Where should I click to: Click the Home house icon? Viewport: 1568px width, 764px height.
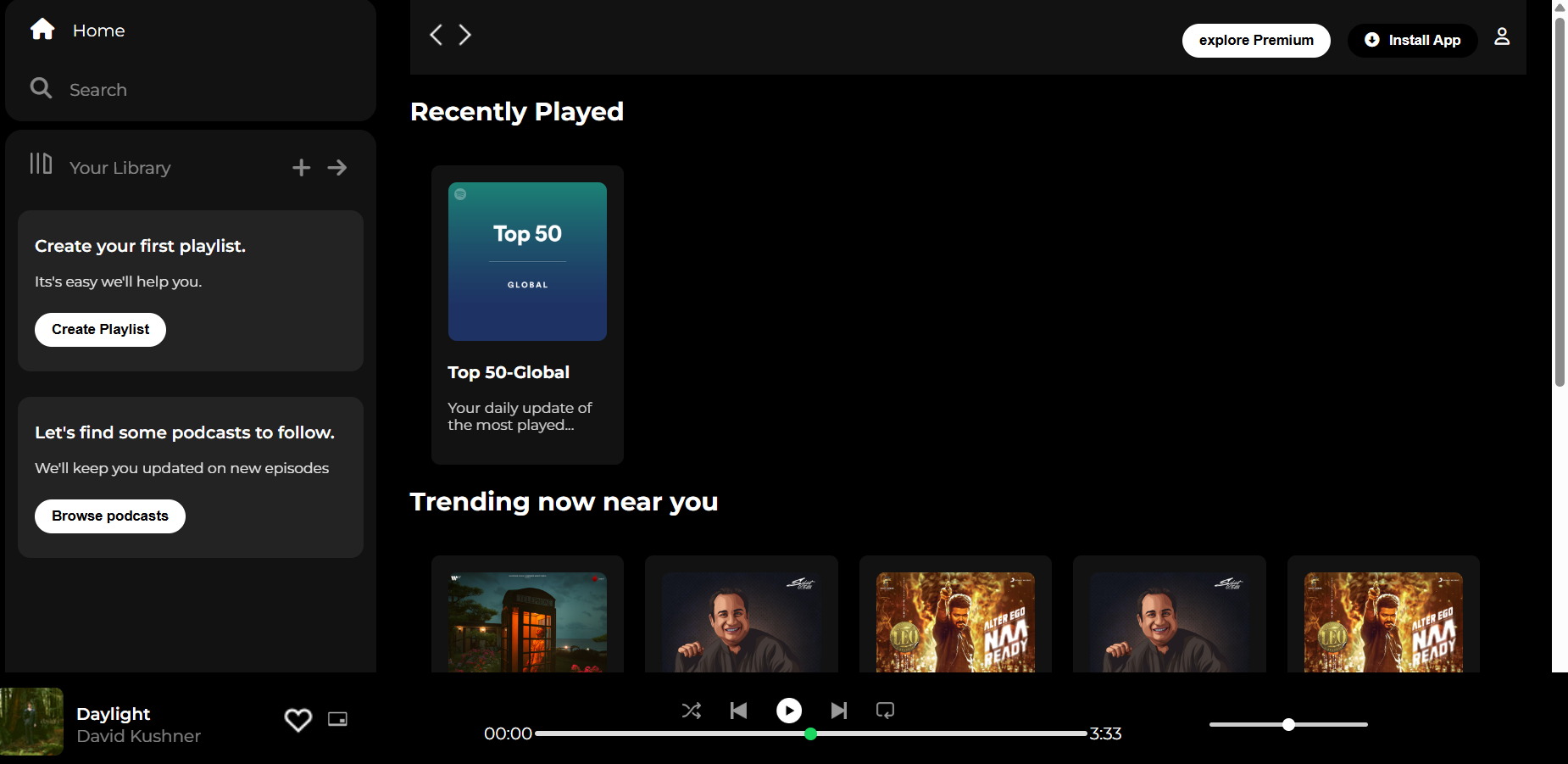coord(42,30)
